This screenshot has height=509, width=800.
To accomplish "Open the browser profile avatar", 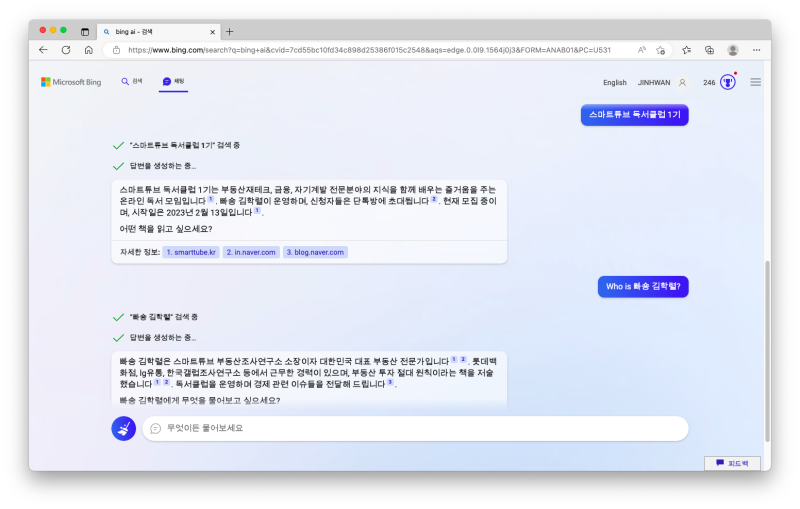I will 733,50.
